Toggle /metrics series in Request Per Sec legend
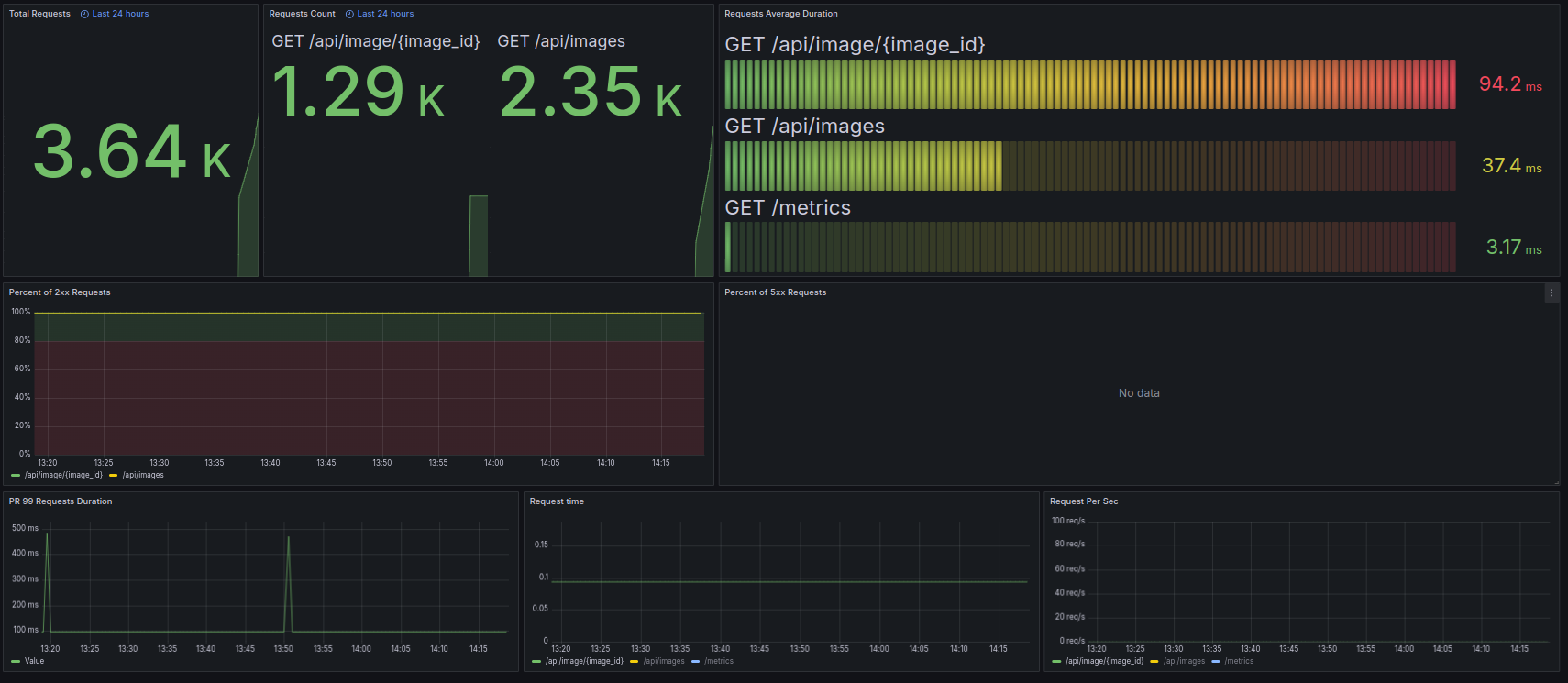 (1239, 661)
